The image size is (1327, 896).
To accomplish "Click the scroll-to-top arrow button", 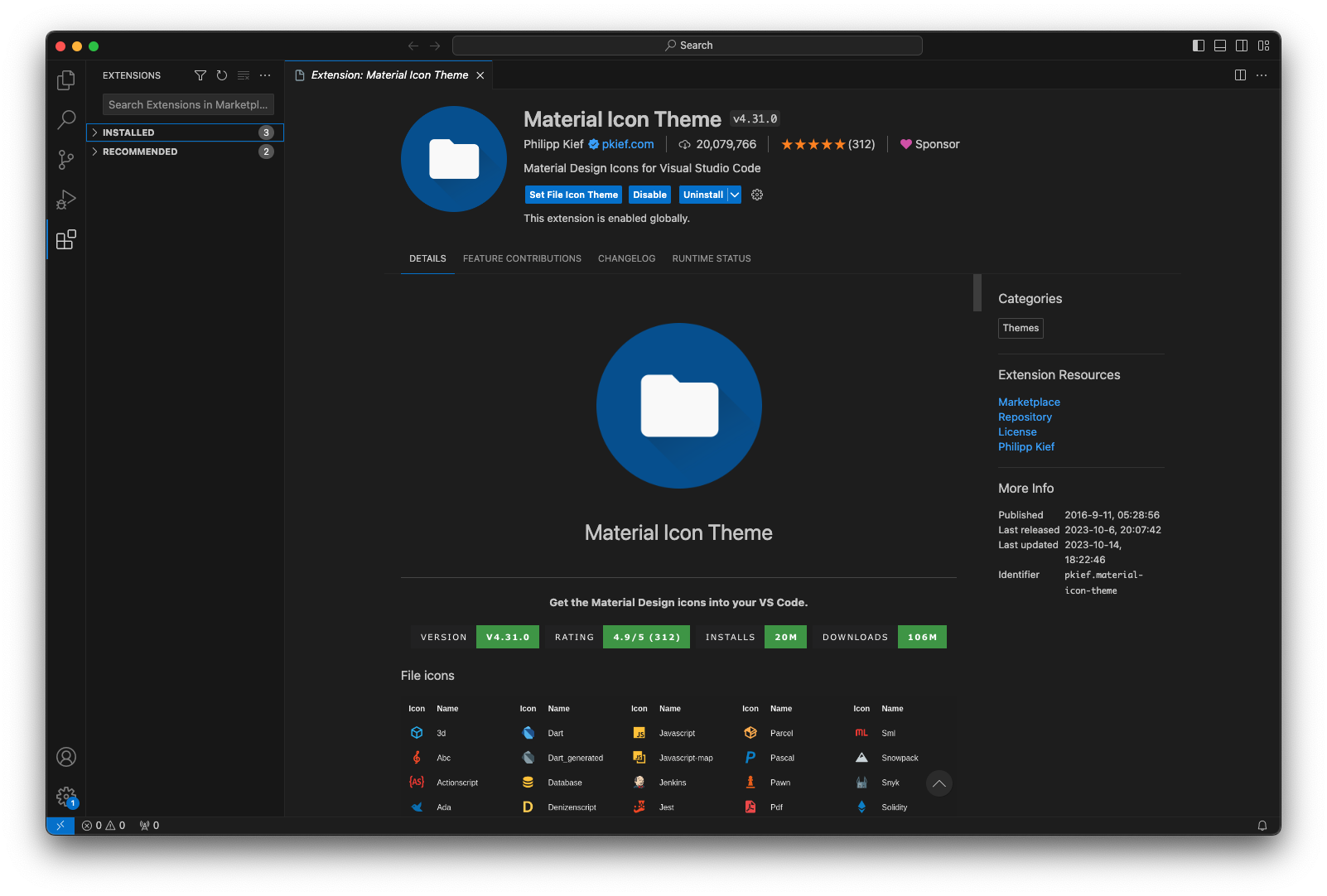I will pos(939,783).
